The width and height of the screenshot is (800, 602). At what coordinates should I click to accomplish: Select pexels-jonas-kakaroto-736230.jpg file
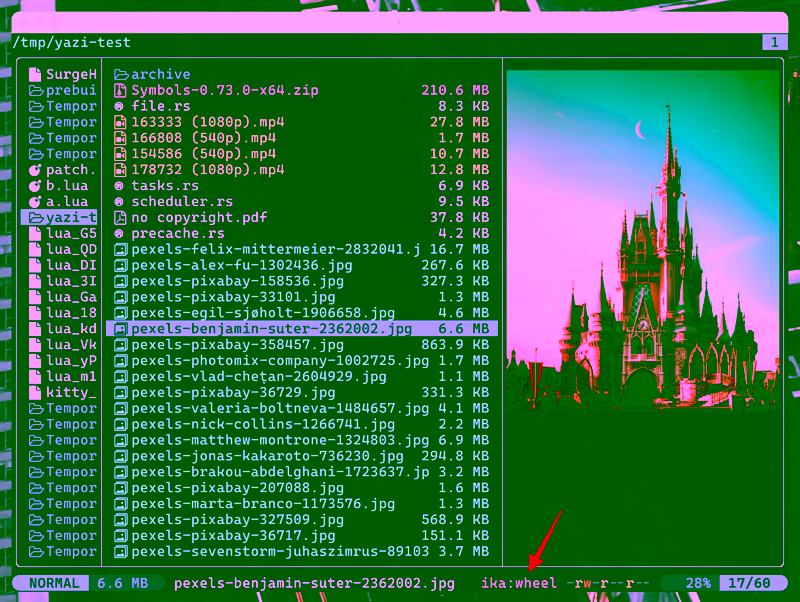click(x=302, y=456)
